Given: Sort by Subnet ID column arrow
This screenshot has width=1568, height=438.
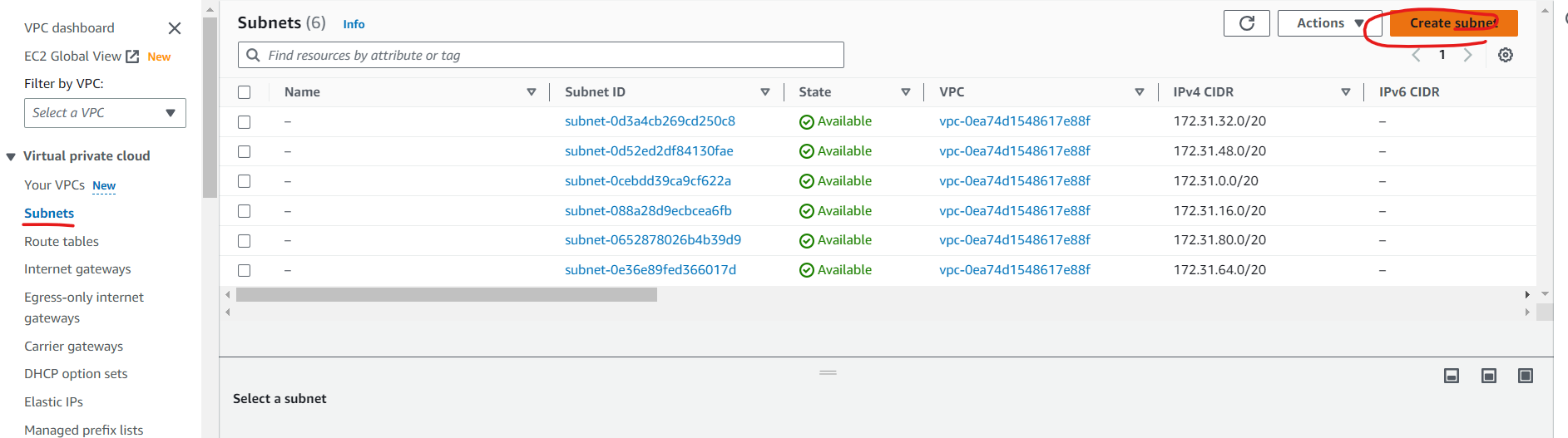Looking at the screenshot, I should coord(765,92).
